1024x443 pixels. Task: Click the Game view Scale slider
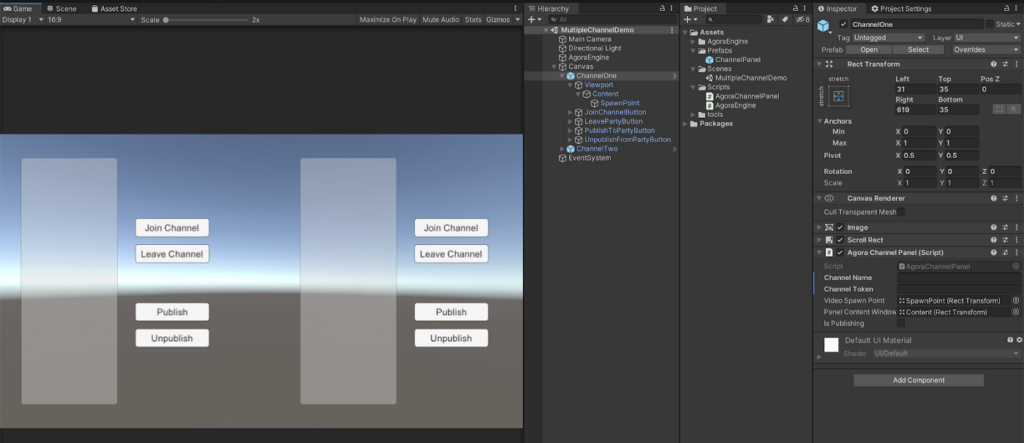click(x=206, y=20)
